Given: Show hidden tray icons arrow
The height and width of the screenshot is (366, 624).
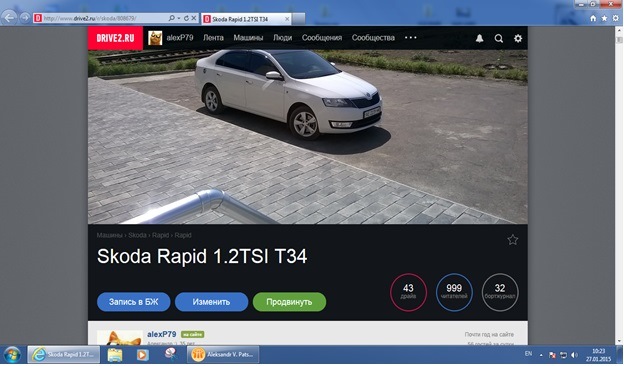Looking at the screenshot, I should click(x=541, y=355).
